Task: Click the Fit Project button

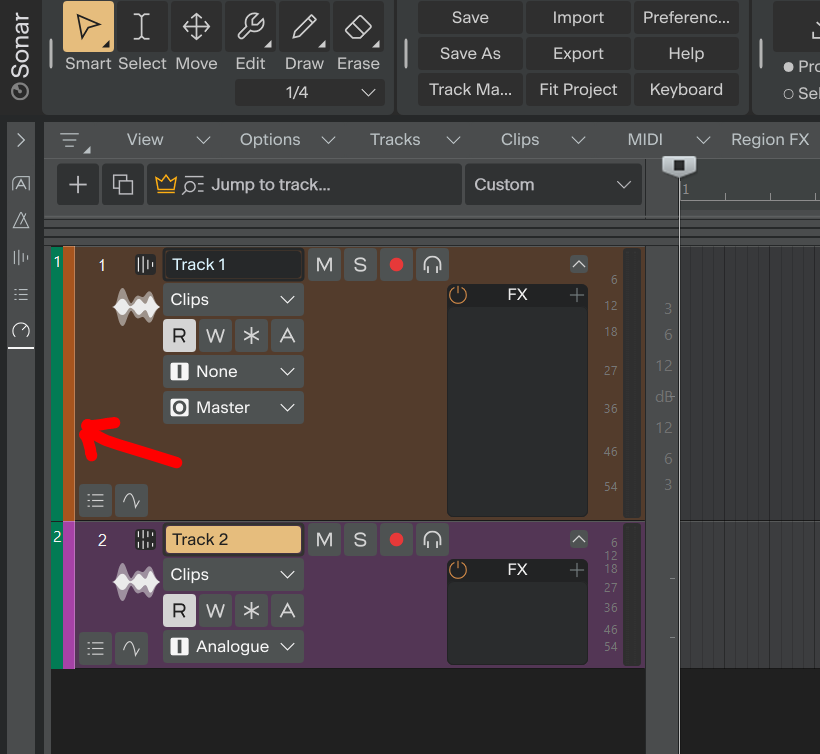Action: [578, 89]
